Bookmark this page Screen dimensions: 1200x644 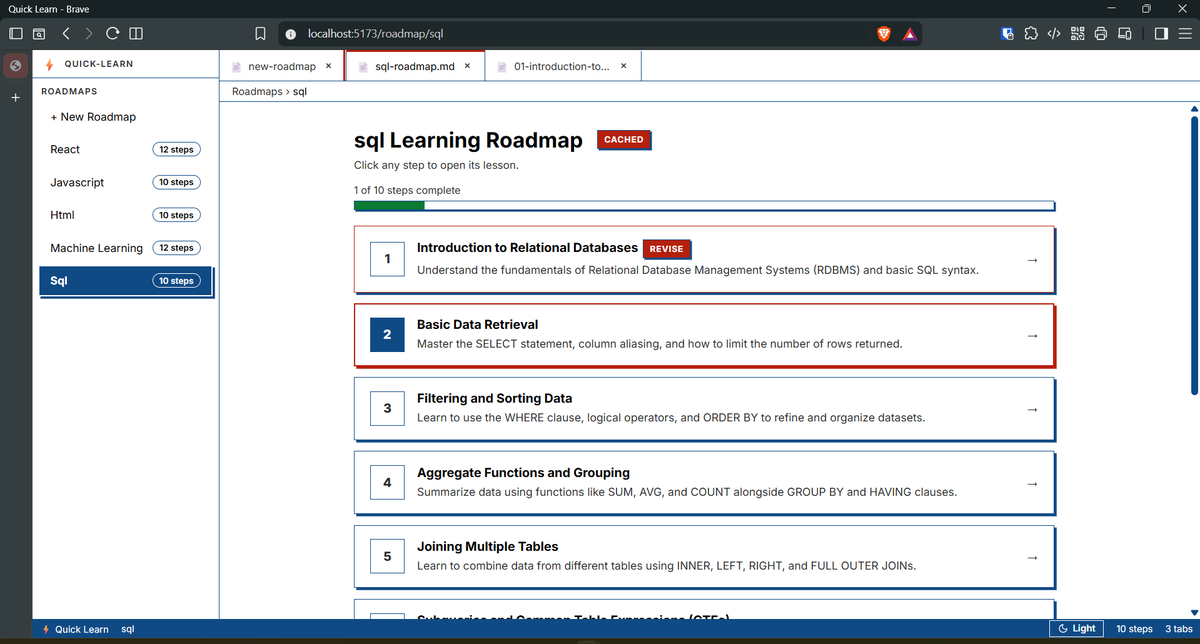pos(260,34)
